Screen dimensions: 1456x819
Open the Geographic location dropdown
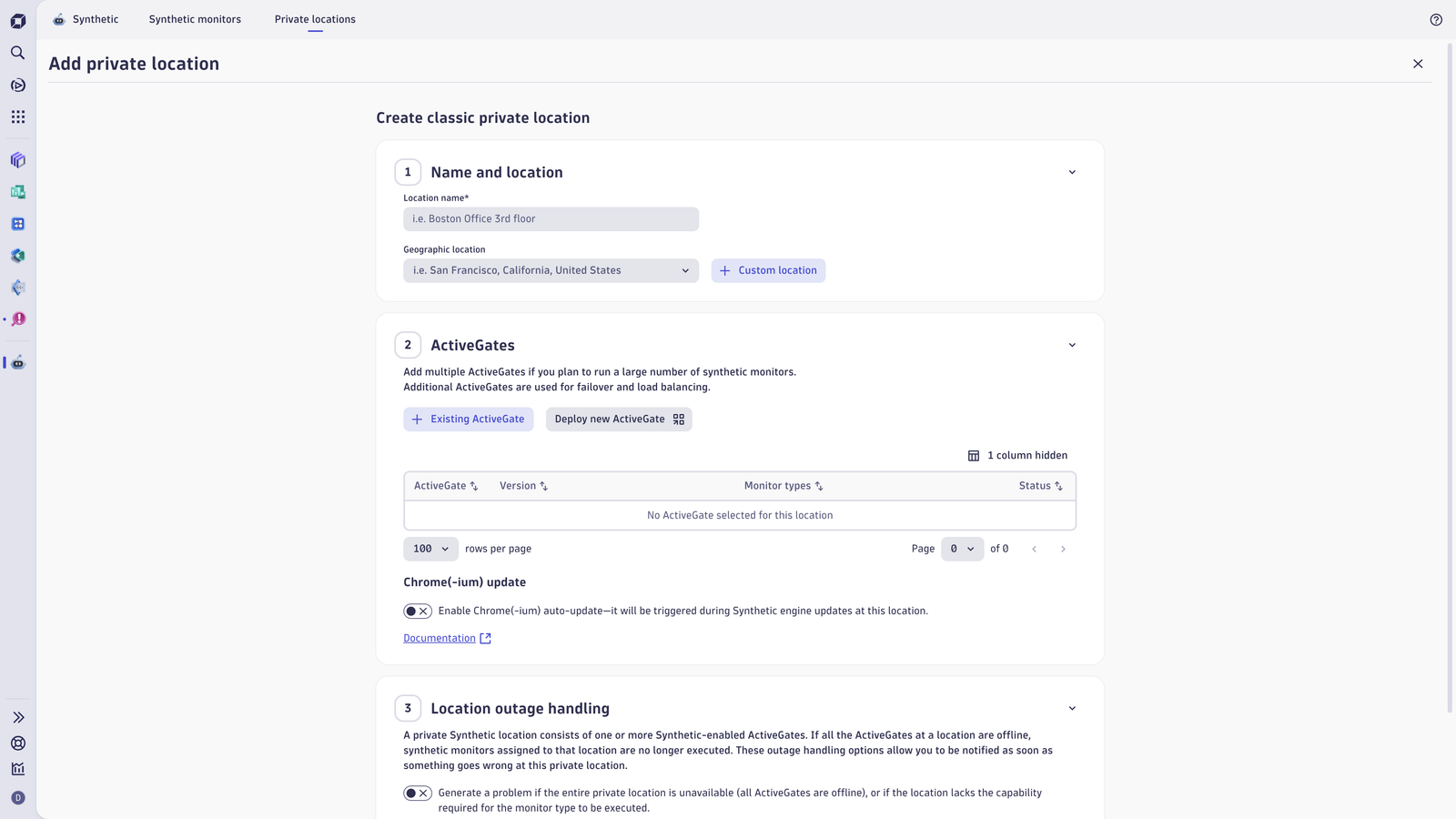coord(551,270)
